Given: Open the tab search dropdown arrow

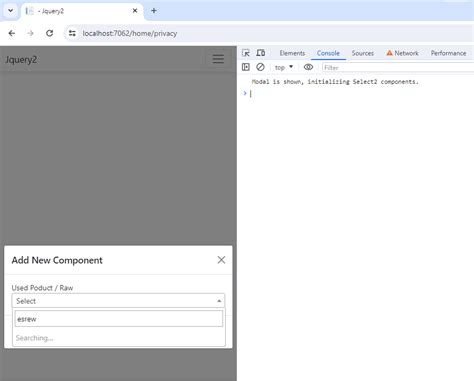Looking at the screenshot, I should pos(10,11).
